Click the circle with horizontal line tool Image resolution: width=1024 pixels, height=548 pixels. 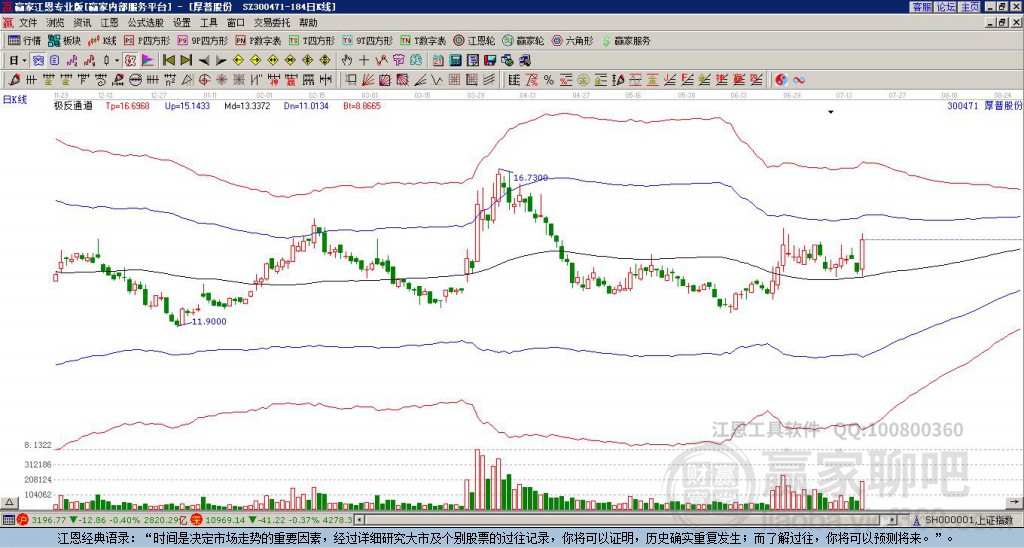tap(135, 80)
